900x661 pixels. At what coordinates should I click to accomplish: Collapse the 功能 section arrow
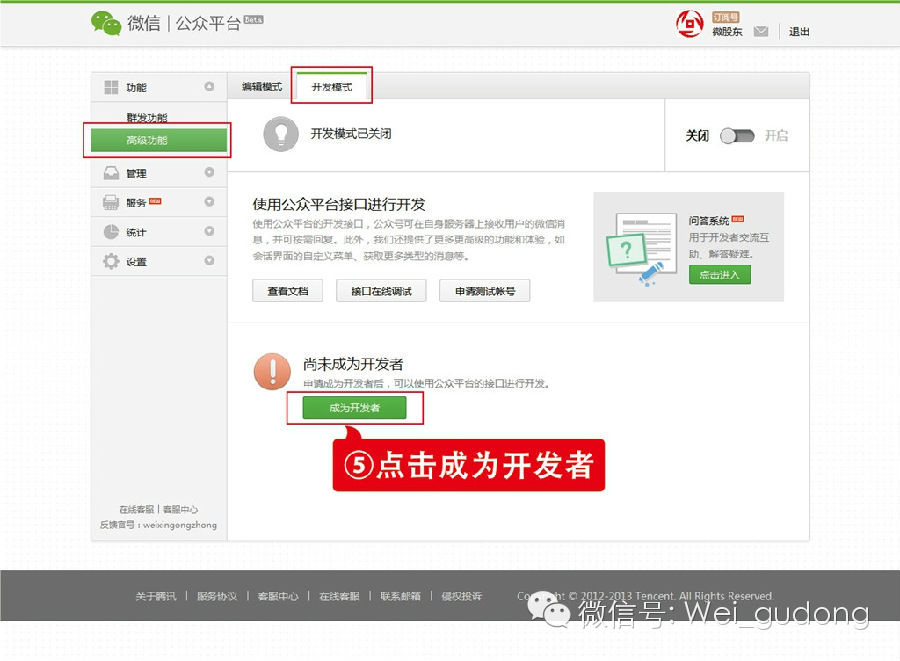point(209,87)
